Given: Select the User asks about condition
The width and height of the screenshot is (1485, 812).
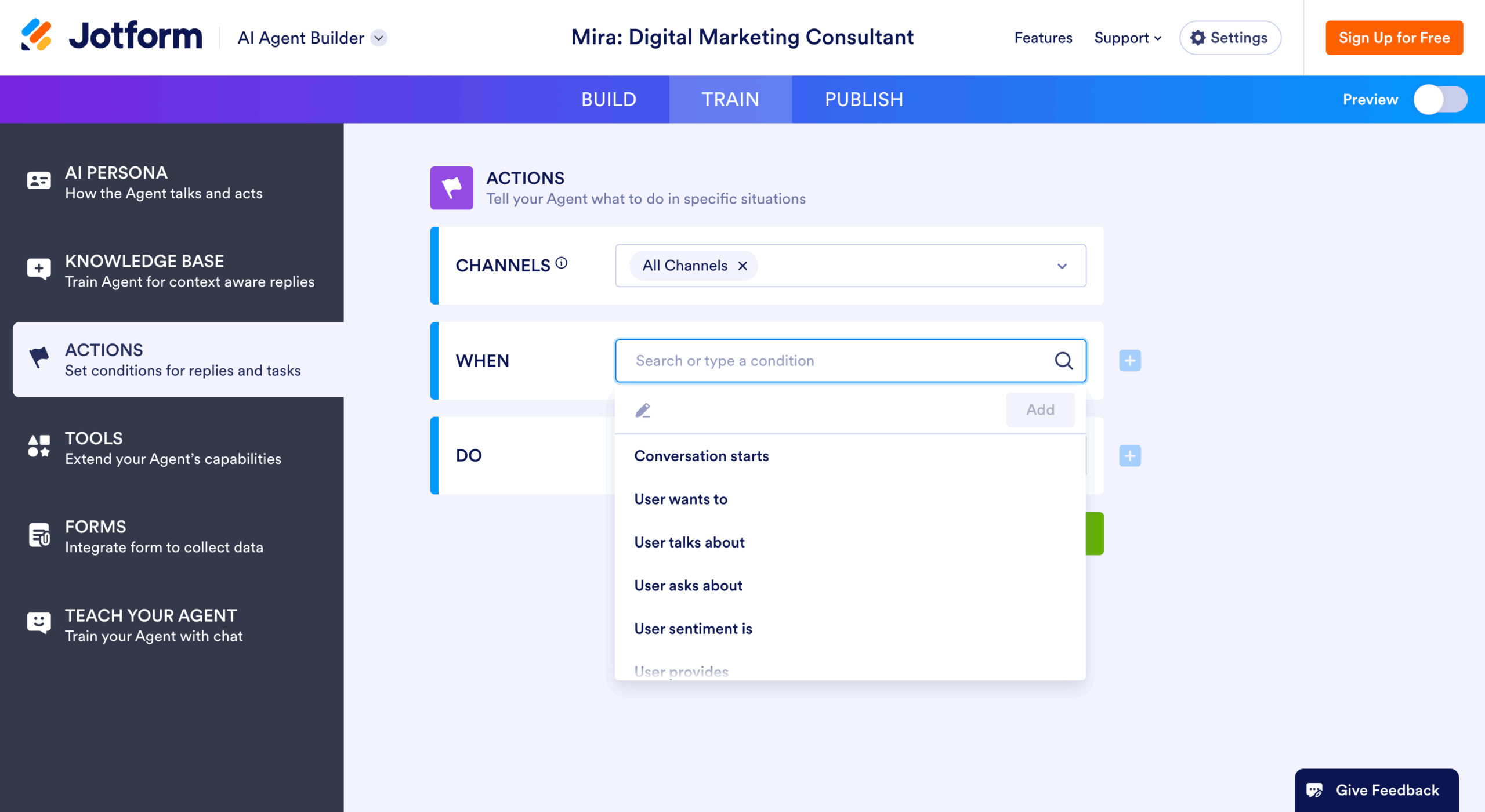Looking at the screenshot, I should 850,586.
